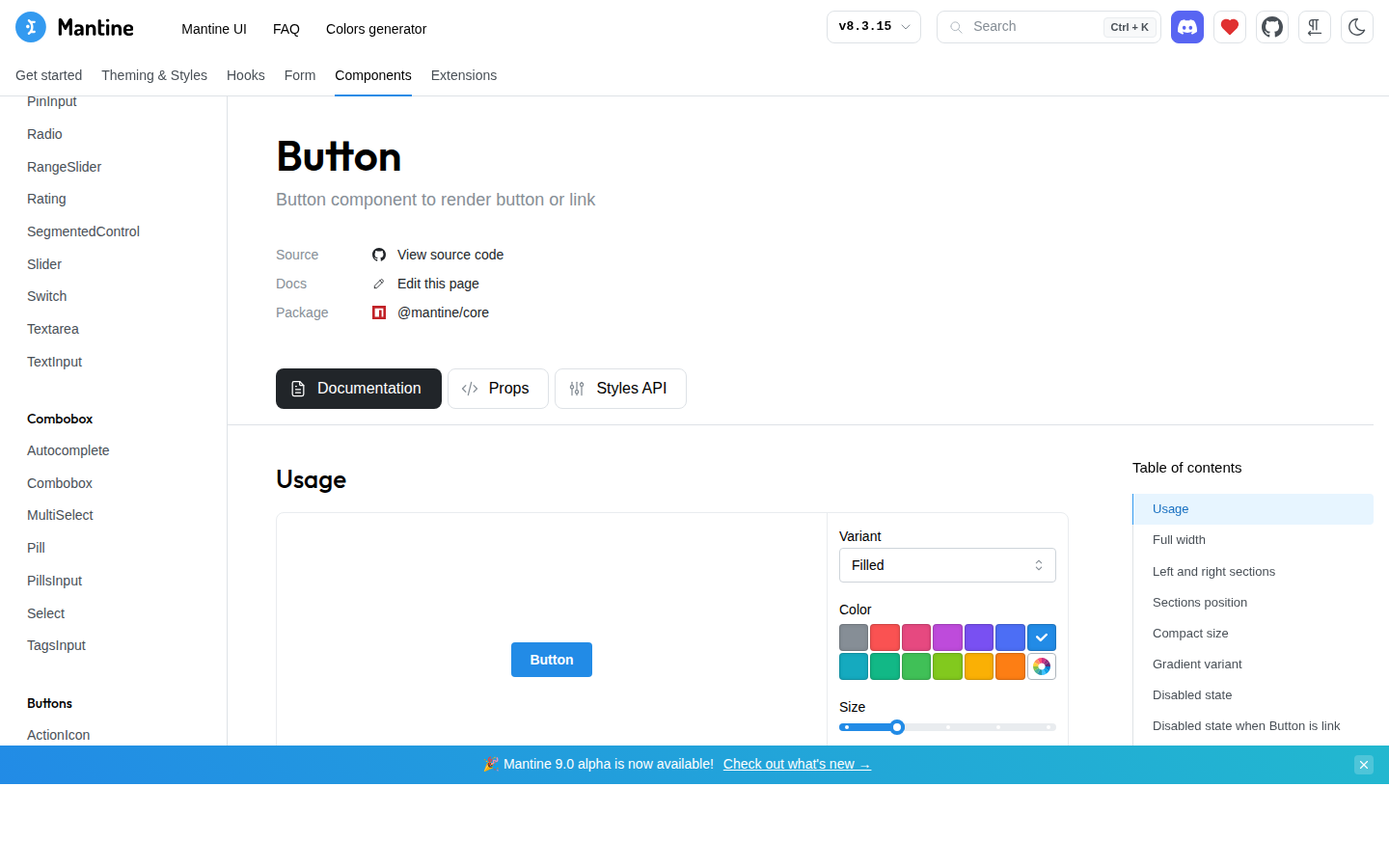This screenshot has width=1389, height=868.
Task: Select the indigo color swatch
Action: point(1010,637)
